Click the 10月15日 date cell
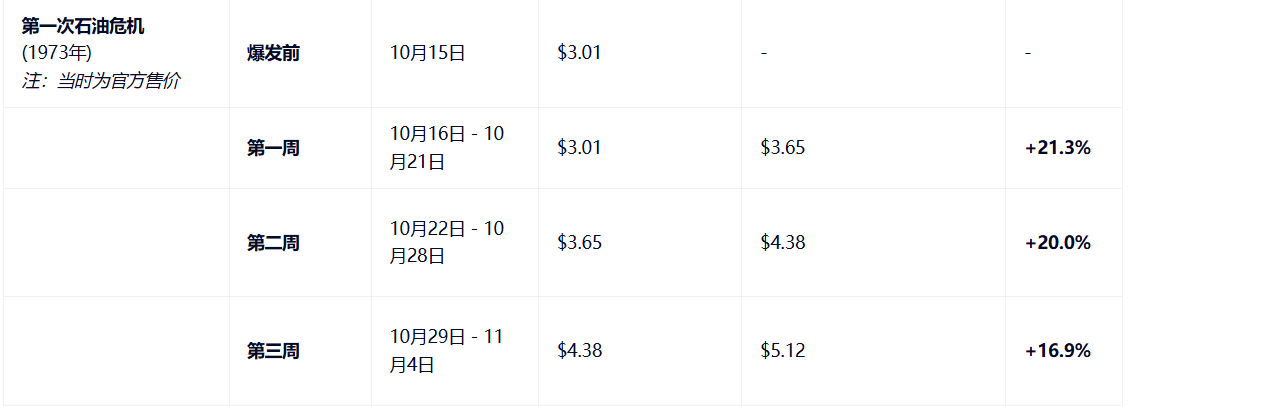The width and height of the screenshot is (1270, 406). [428, 53]
